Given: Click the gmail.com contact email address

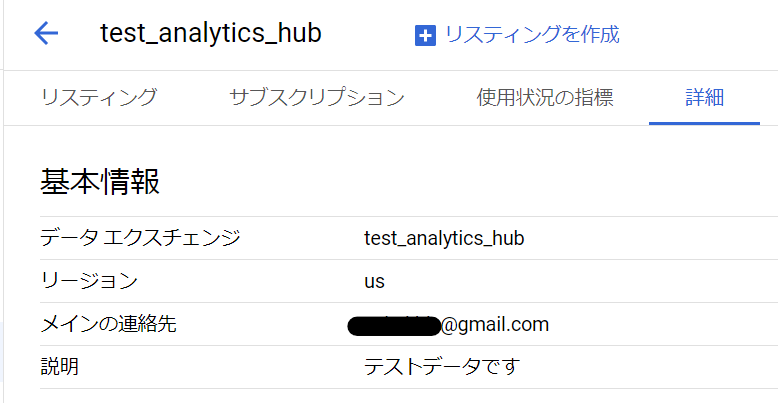Looking at the screenshot, I should click(448, 325).
